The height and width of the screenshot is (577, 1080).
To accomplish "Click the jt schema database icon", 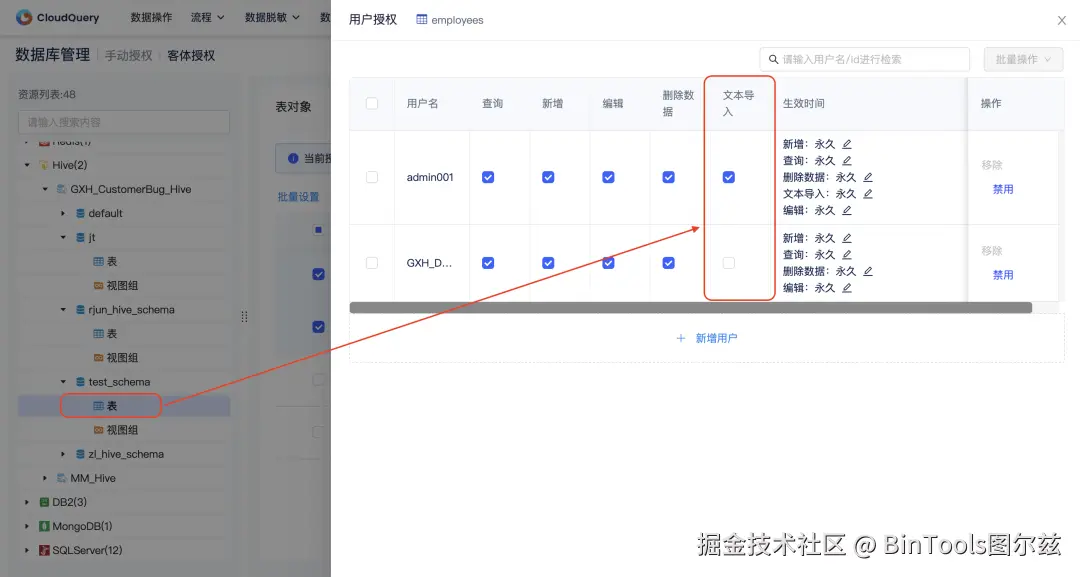I will tap(81, 238).
